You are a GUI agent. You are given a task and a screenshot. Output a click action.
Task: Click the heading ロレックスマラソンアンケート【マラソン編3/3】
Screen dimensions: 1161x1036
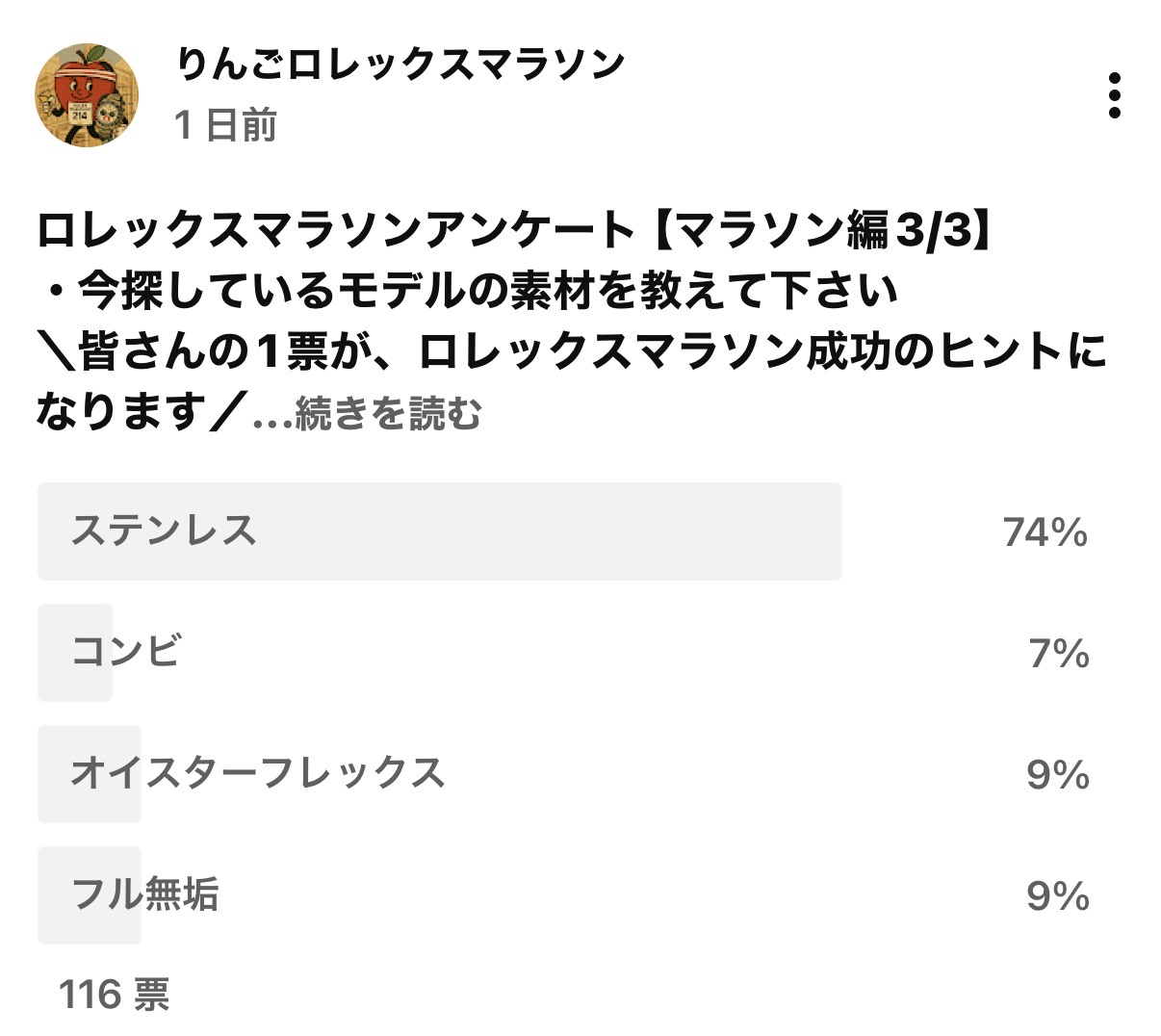coord(513,231)
